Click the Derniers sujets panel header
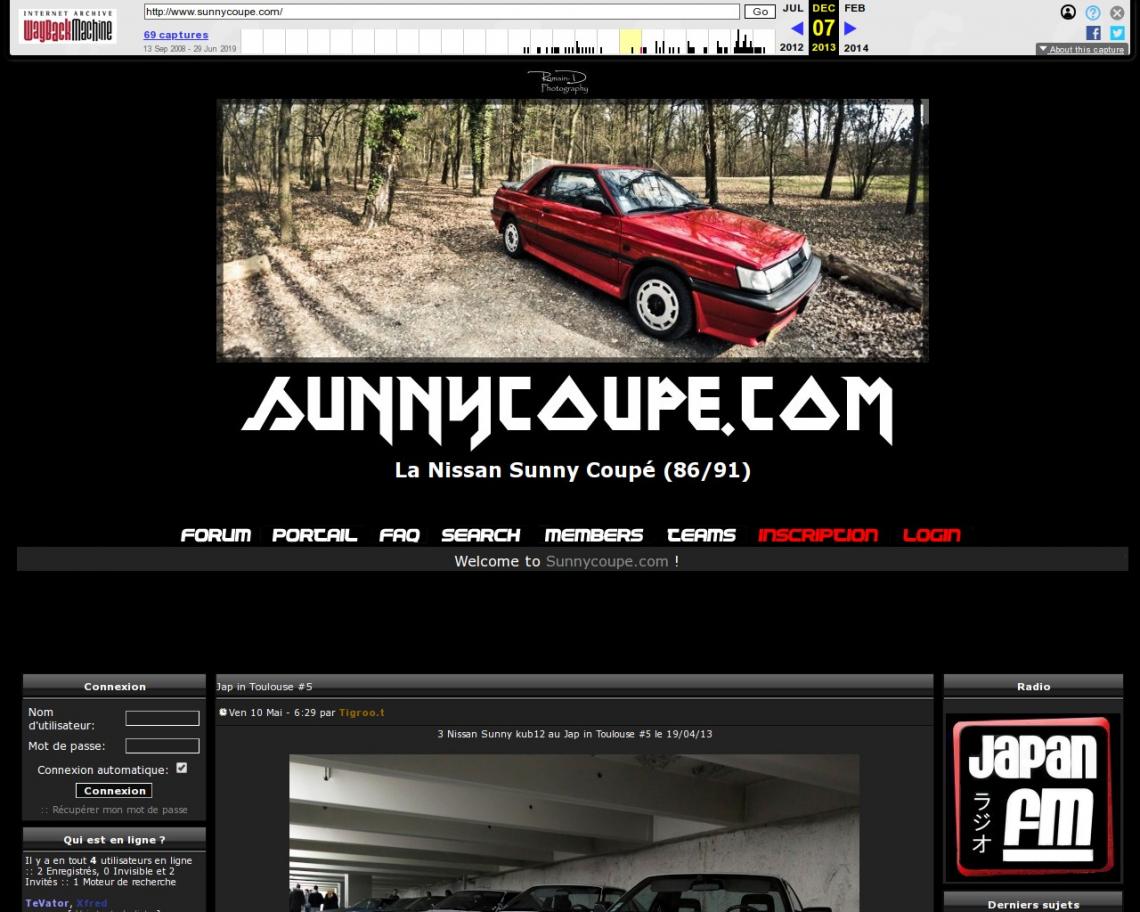 pyautogui.click(x=1033, y=904)
